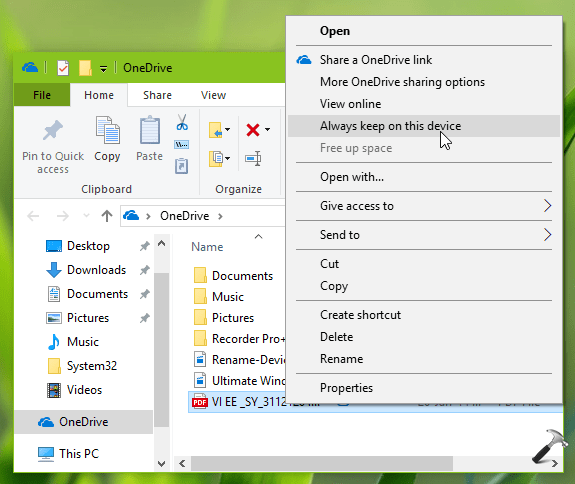Choose Share a OneDrive link
The width and height of the screenshot is (575, 484).
[424, 60]
